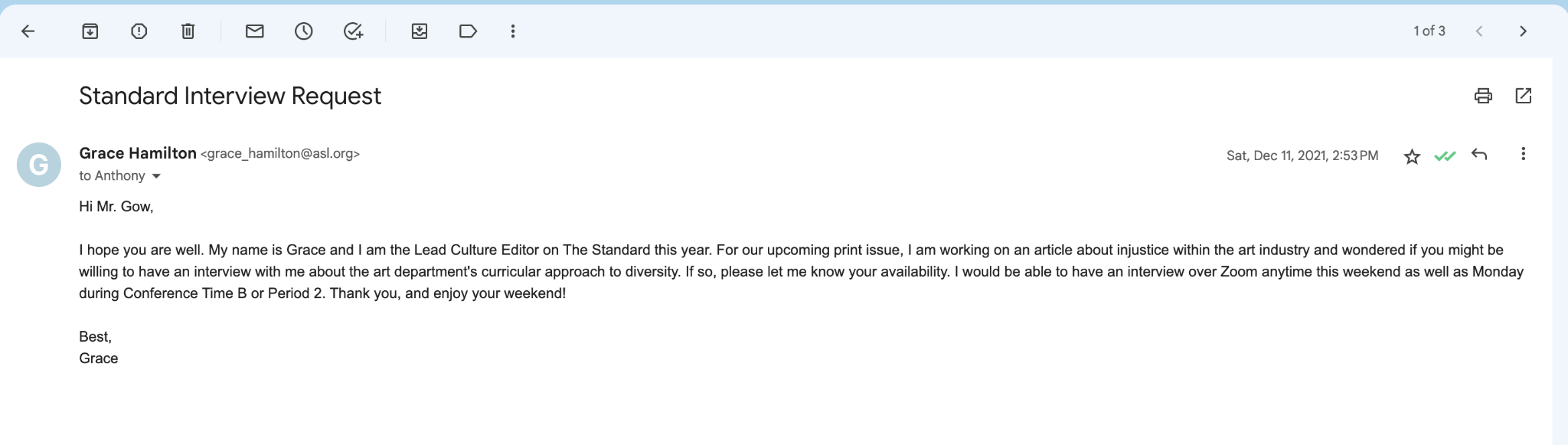Screen dimensions: 1568x445
Task: Click the green double-check tracking icon
Action: point(1445,156)
